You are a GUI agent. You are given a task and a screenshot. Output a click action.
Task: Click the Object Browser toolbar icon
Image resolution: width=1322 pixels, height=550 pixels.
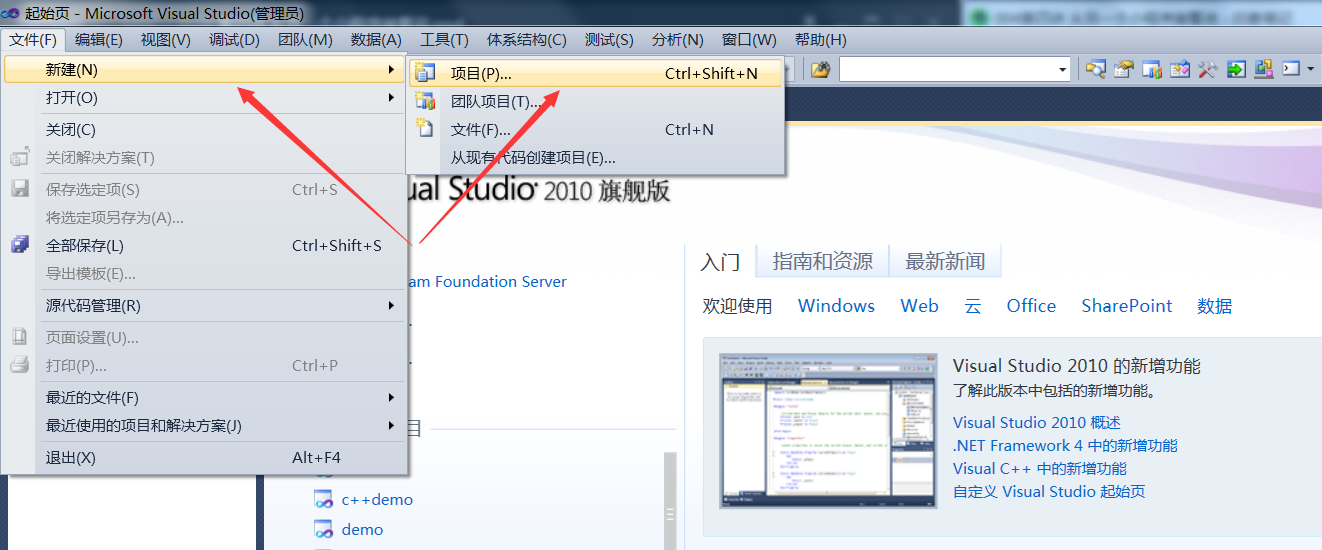(1180, 69)
